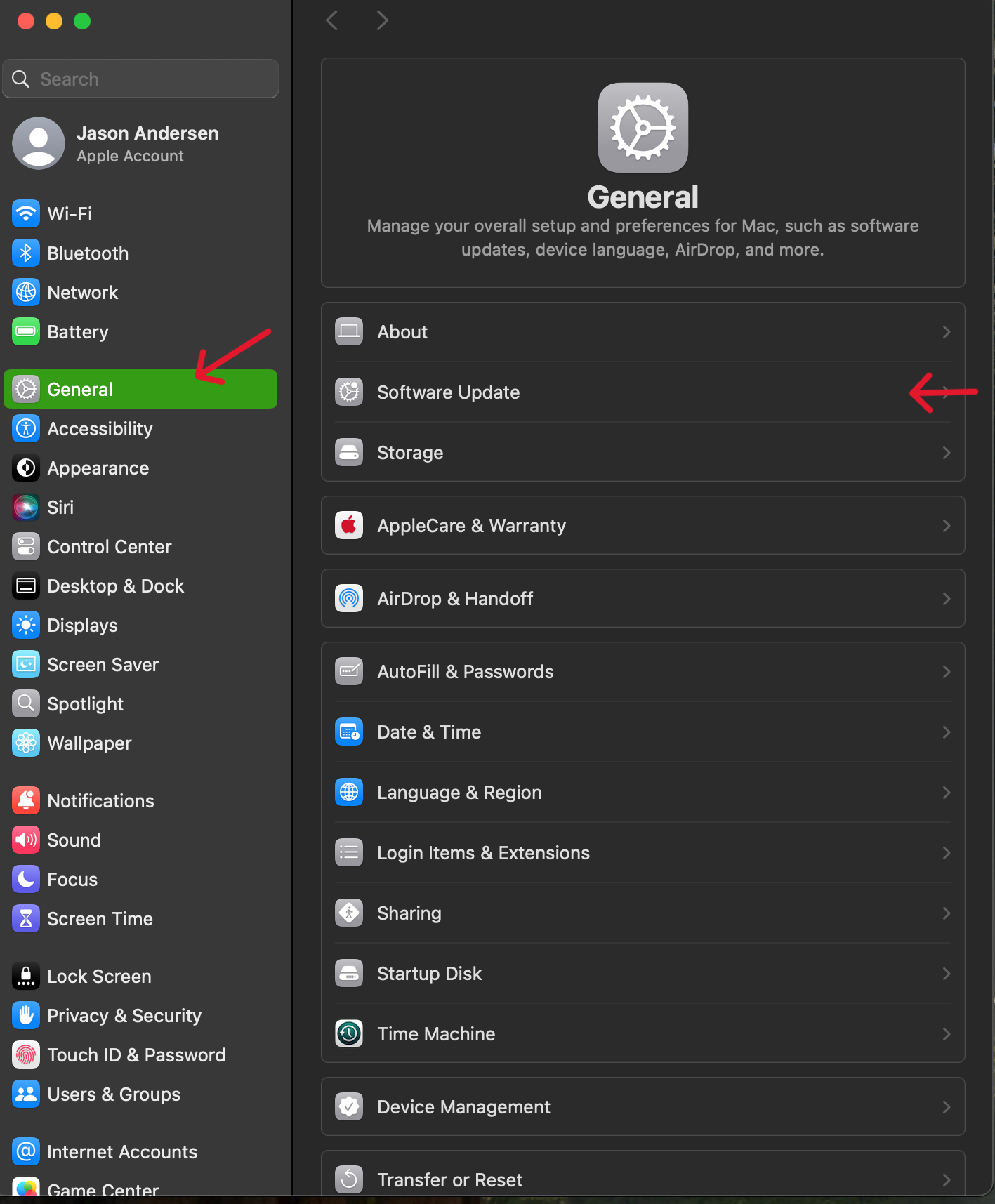995x1204 pixels.
Task: Click the yellow minimize window button
Action: (54, 21)
